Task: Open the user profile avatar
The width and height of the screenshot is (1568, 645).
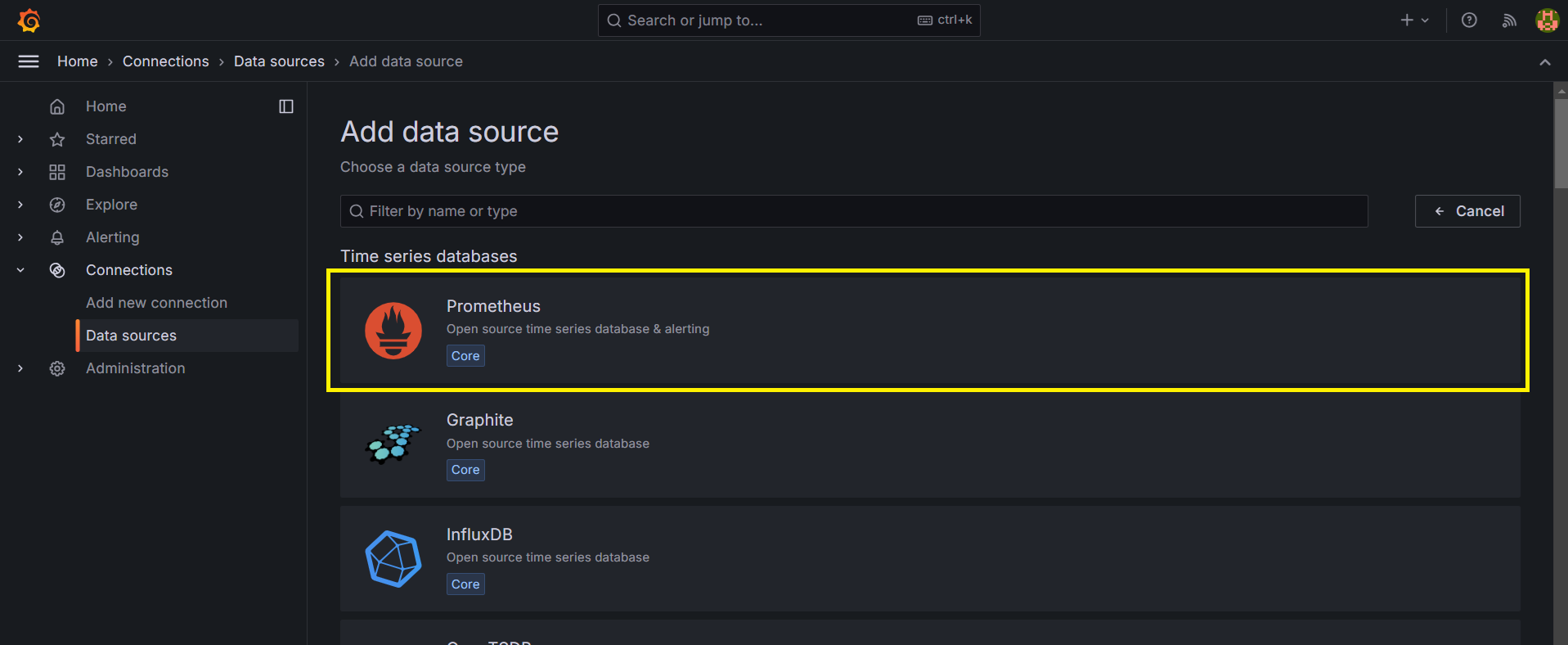Action: click(x=1547, y=20)
